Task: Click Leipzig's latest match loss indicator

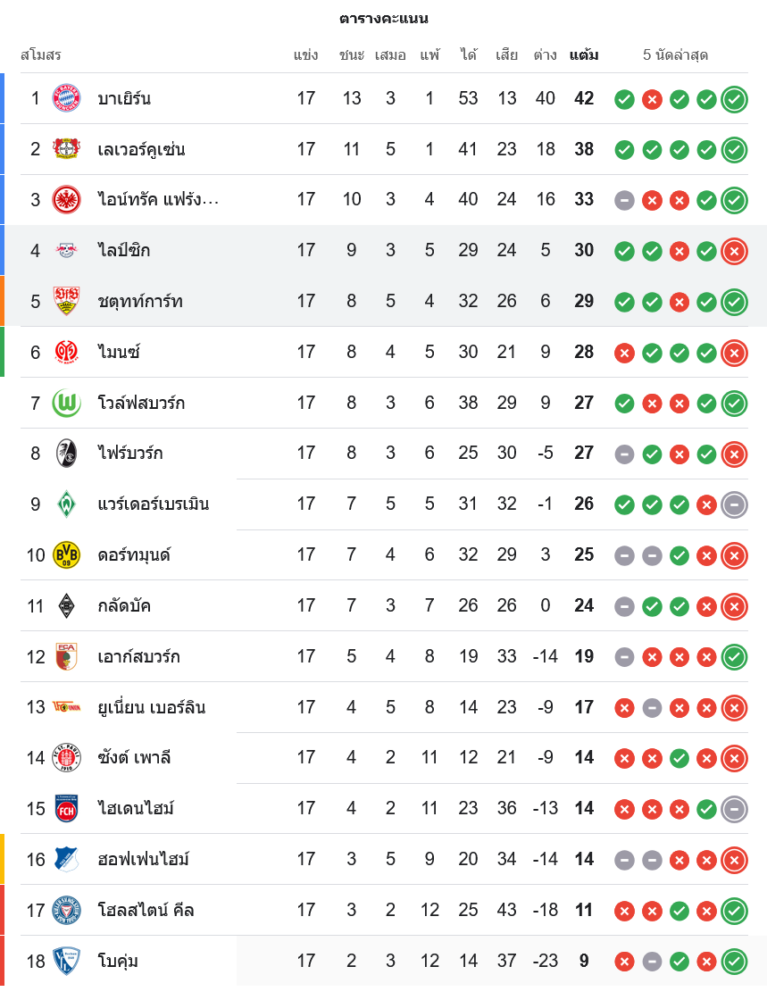Action: 734,250
